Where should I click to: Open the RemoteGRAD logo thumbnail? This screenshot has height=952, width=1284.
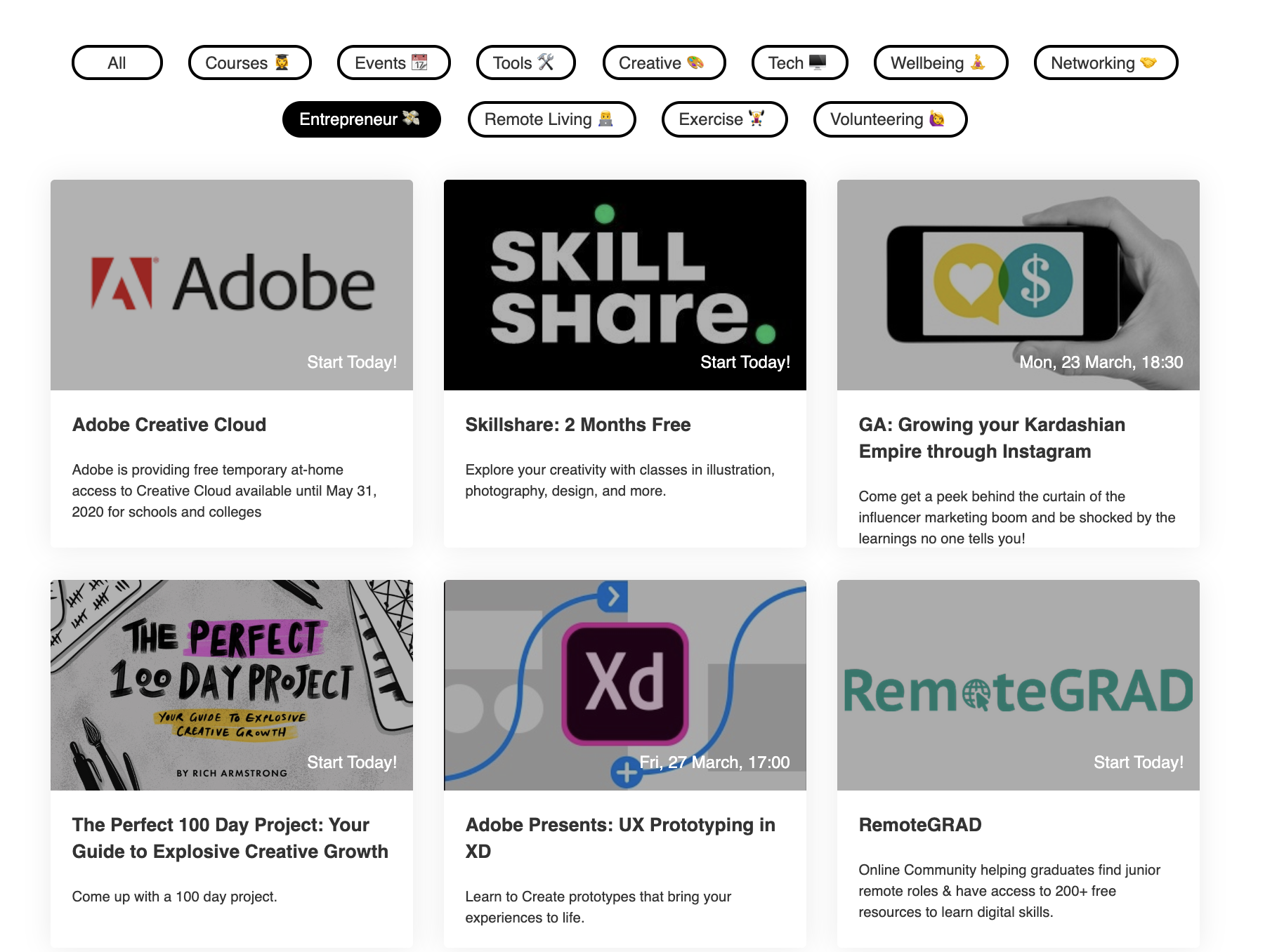(x=1018, y=685)
